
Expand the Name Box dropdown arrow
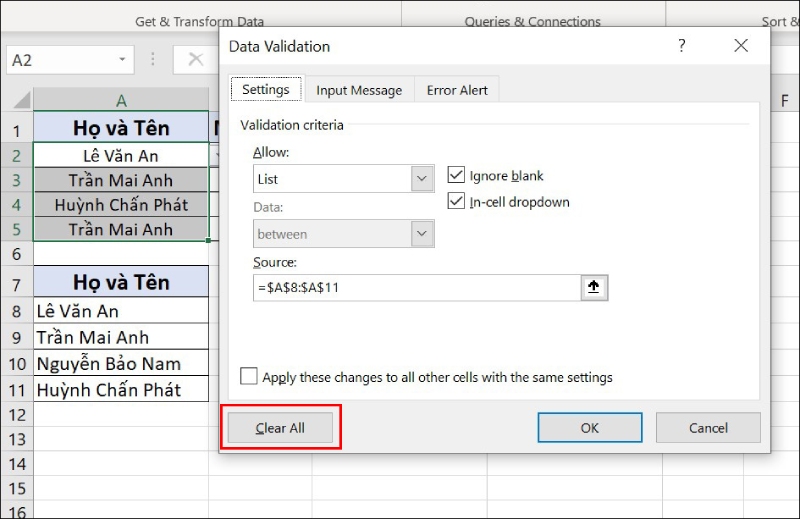pos(122,59)
